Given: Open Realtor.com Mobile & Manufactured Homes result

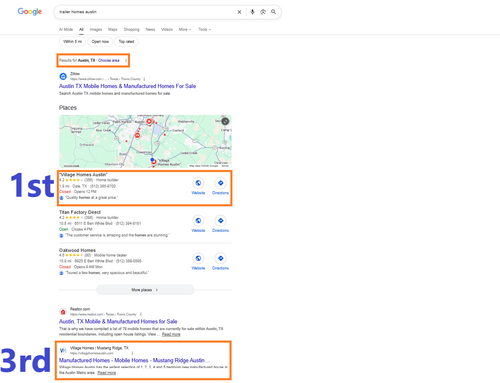Looking at the screenshot, I should [x=118, y=321].
